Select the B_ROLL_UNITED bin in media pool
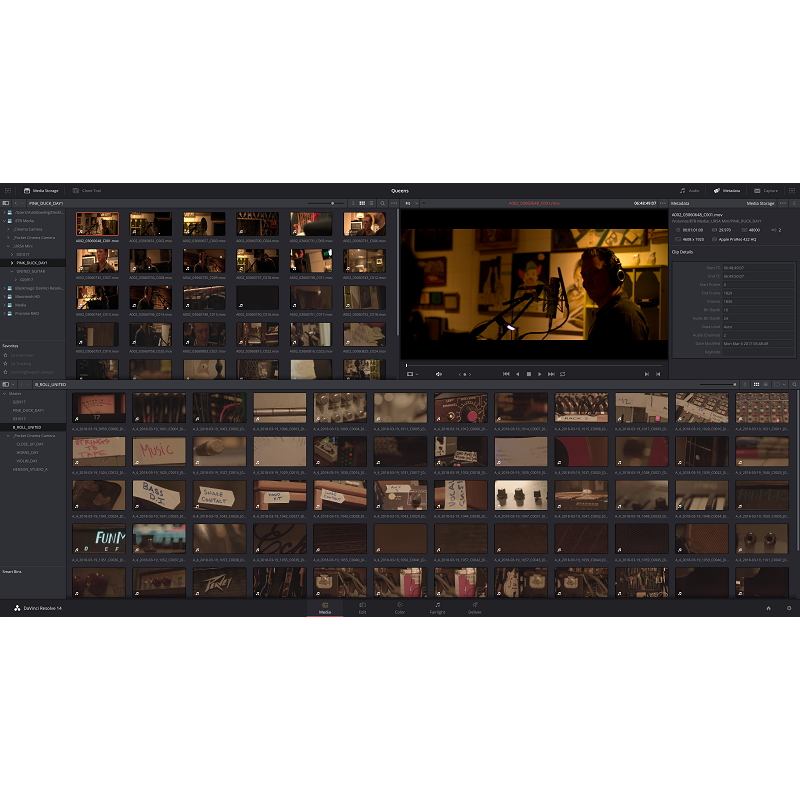The width and height of the screenshot is (800, 800). point(28,427)
